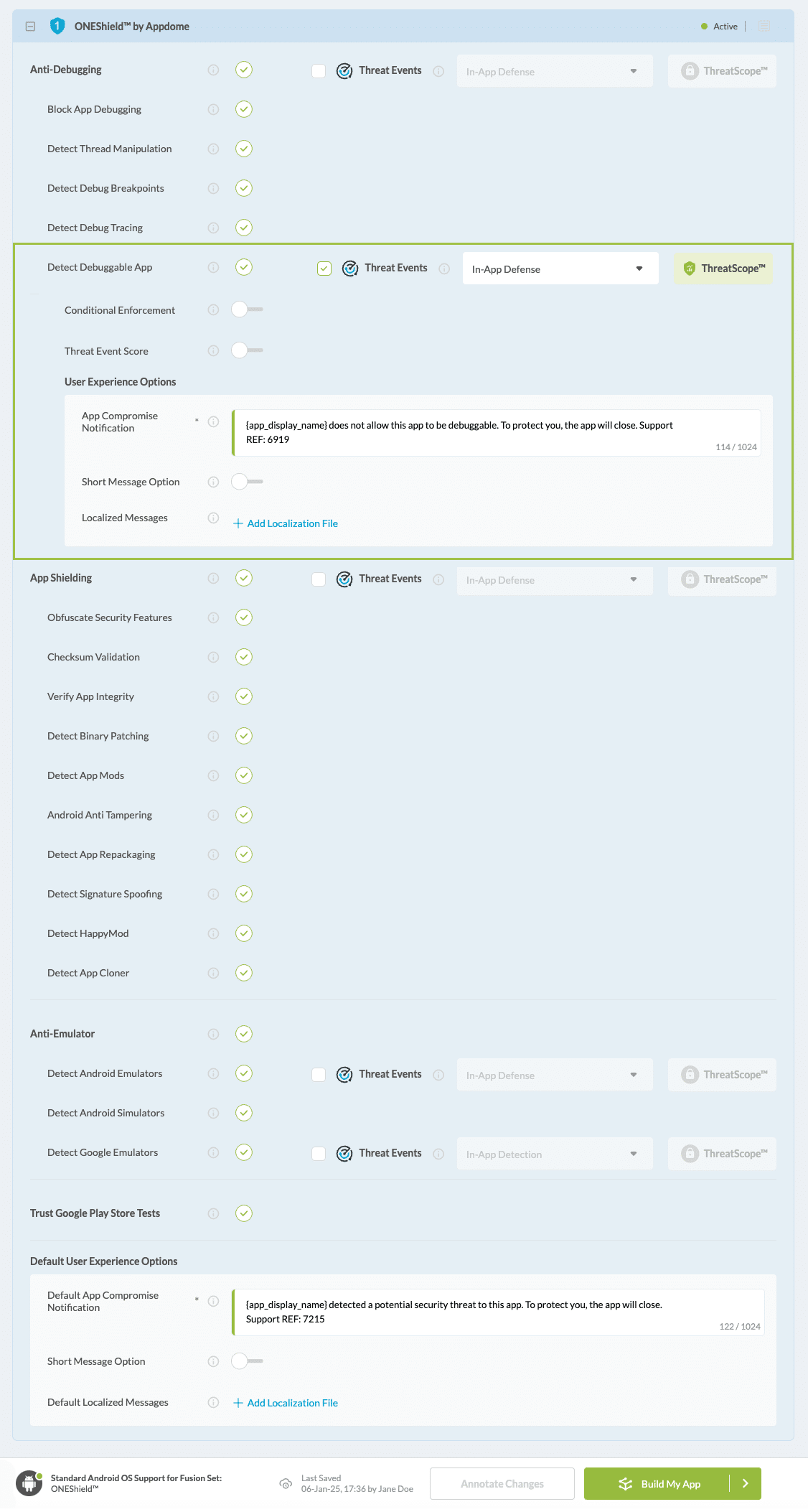Open the list menu icon next to Active
Image resolution: width=808 pixels, height=1512 pixels.
click(764, 27)
